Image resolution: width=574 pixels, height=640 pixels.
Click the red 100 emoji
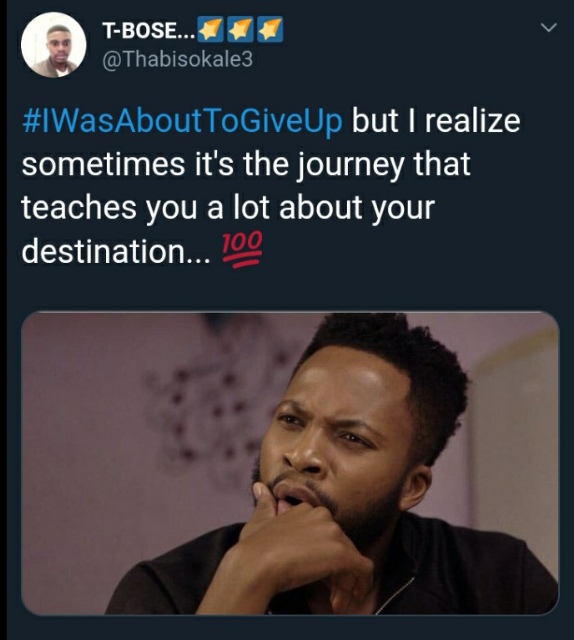coord(242,249)
